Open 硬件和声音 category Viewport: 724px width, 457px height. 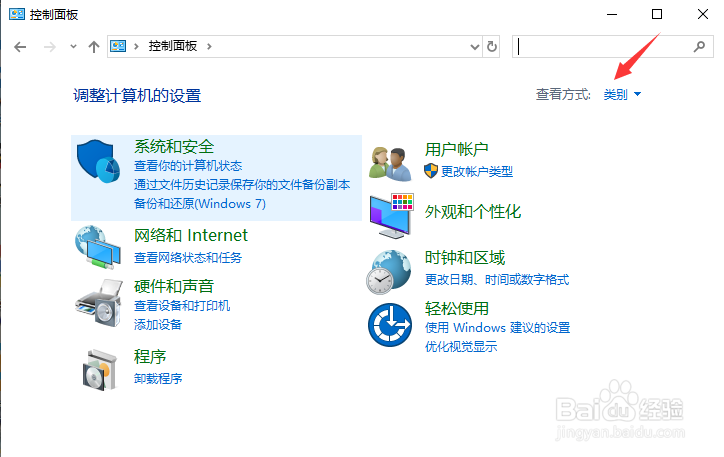(x=174, y=286)
